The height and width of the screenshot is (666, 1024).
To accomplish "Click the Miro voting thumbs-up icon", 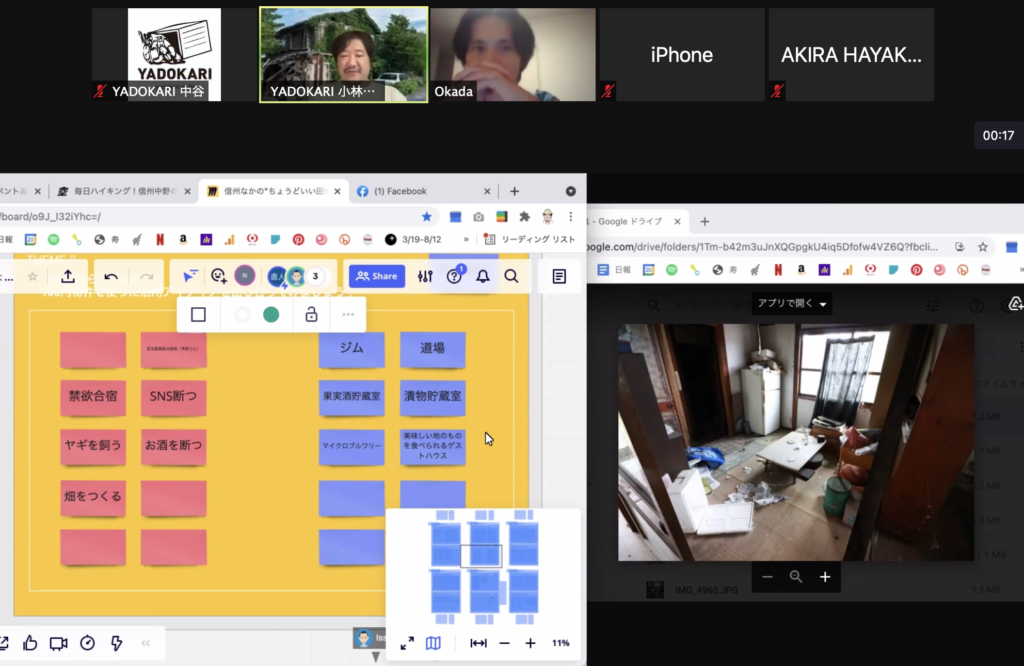I will (30, 643).
